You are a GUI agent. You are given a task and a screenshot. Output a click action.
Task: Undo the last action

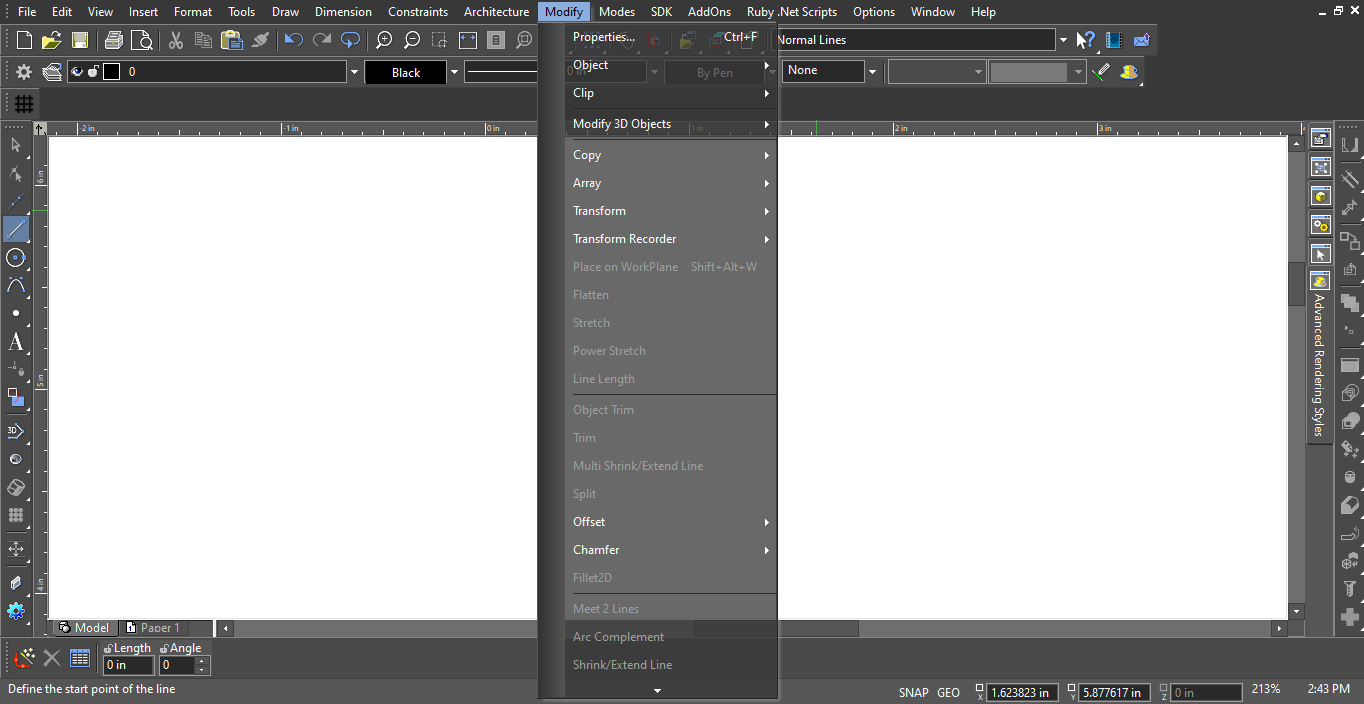tap(294, 40)
